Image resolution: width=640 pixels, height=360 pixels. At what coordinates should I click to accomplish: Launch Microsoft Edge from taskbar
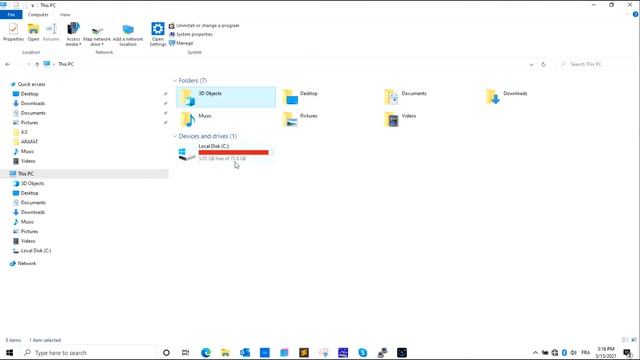click(206, 353)
